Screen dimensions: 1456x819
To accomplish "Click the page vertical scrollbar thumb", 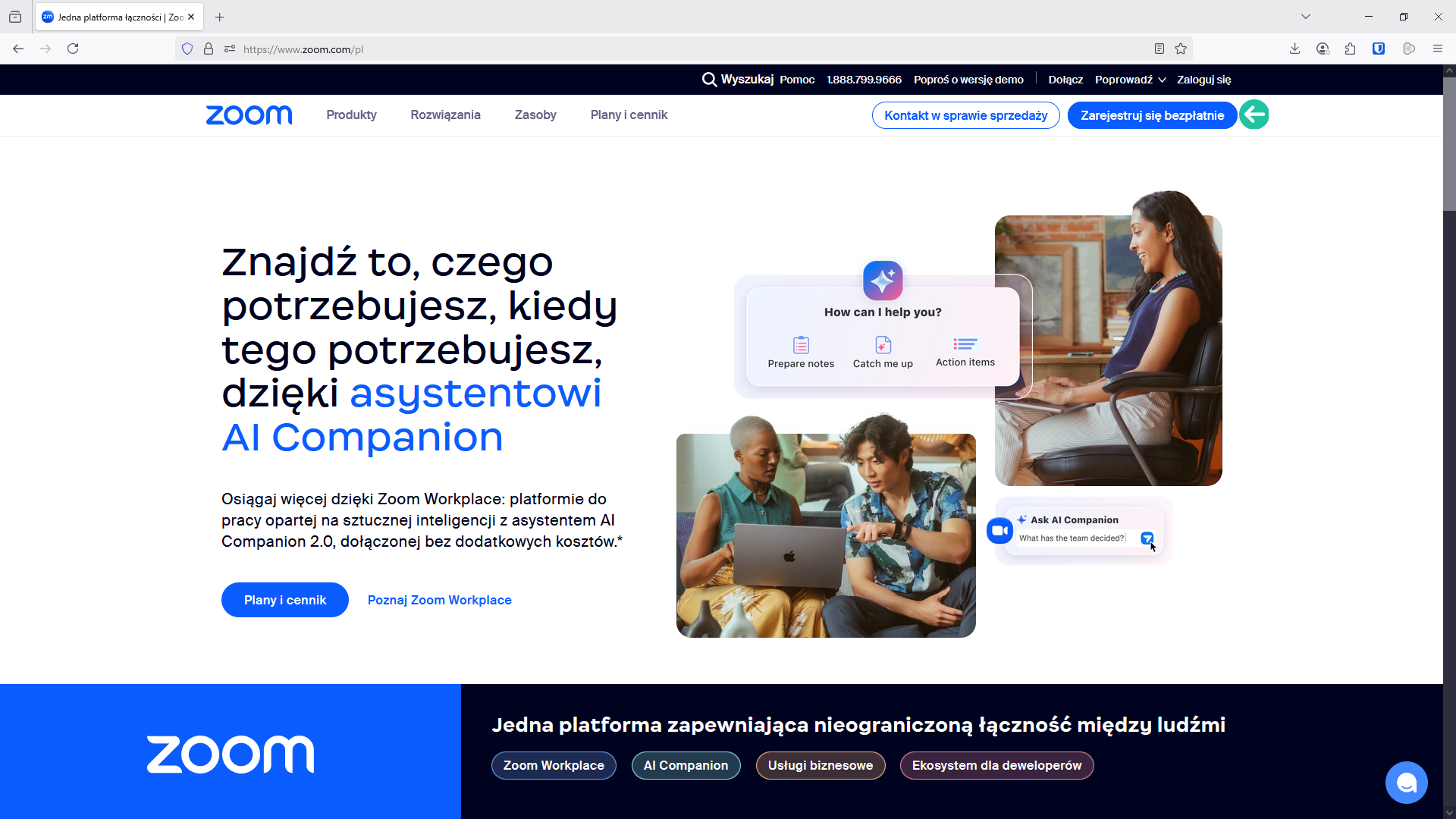I will (x=1449, y=144).
